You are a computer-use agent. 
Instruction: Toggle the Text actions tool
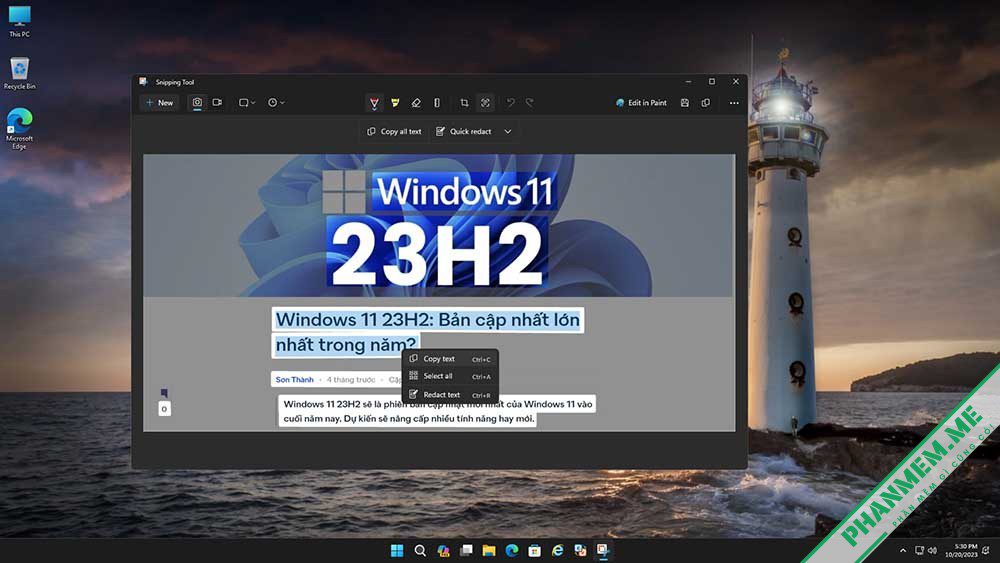point(485,103)
